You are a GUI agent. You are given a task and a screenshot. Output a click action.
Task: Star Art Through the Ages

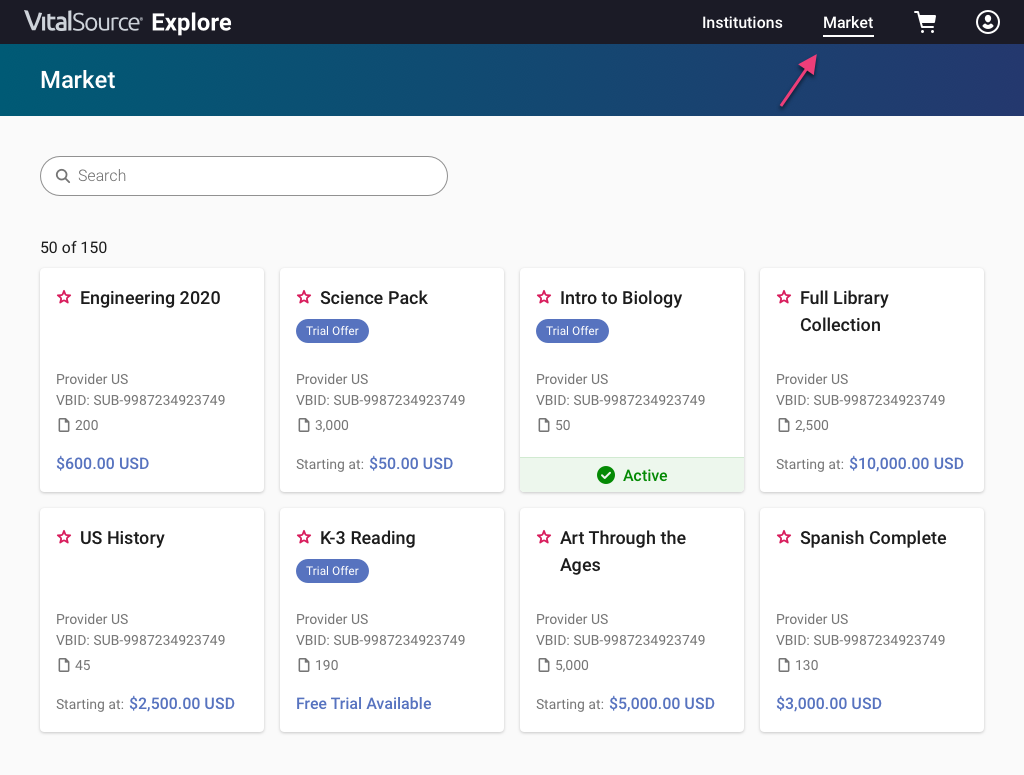544,538
